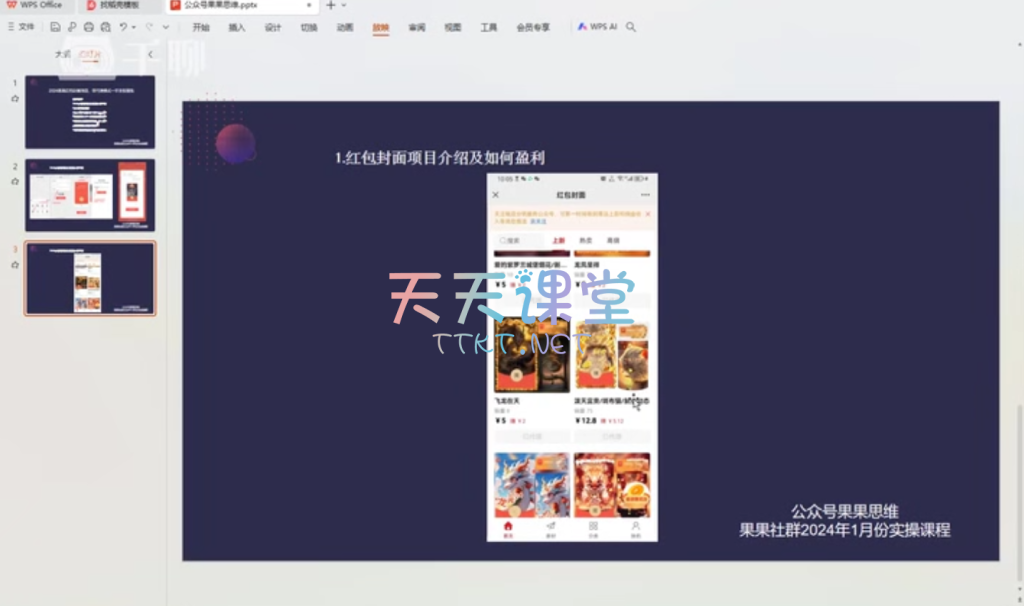Click the new tab plus icon
The width and height of the screenshot is (1024, 606).
coord(332,5)
